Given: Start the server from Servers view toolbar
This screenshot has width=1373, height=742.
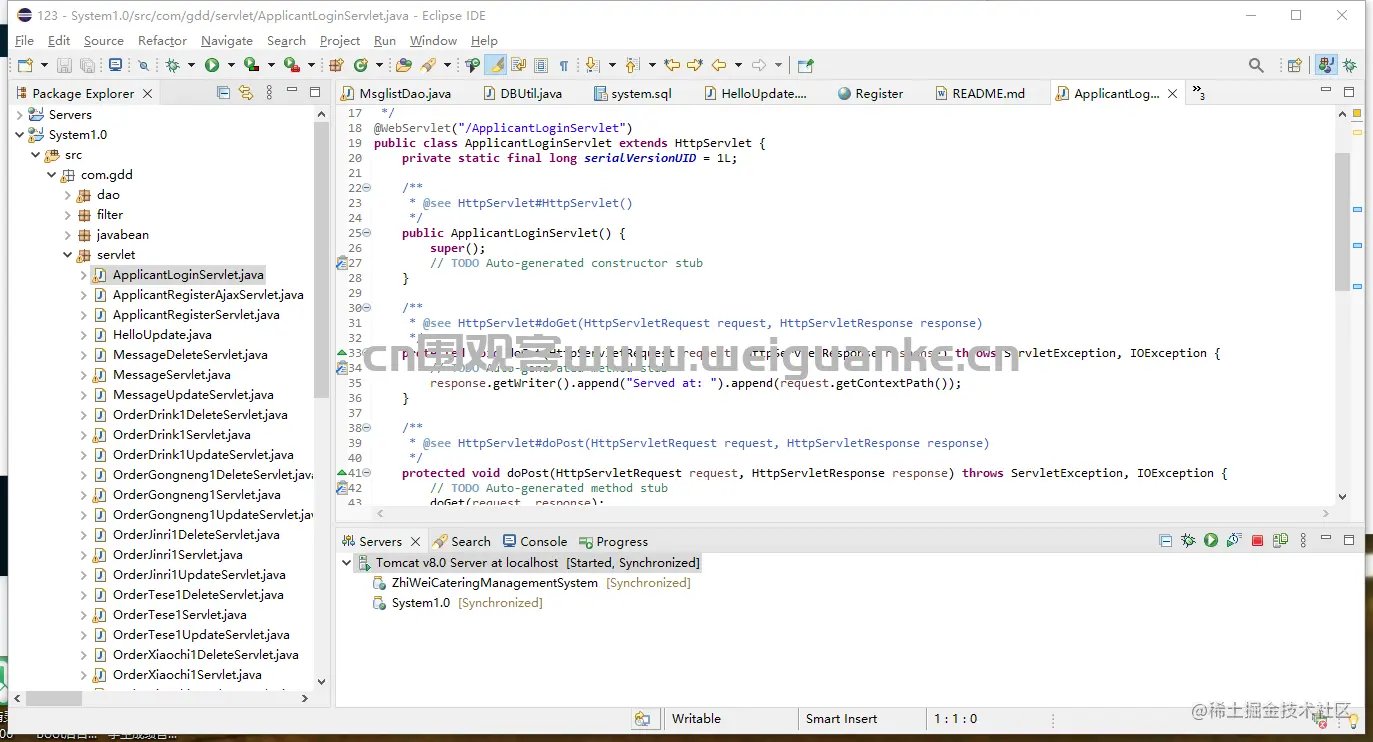Looking at the screenshot, I should click(x=1211, y=541).
